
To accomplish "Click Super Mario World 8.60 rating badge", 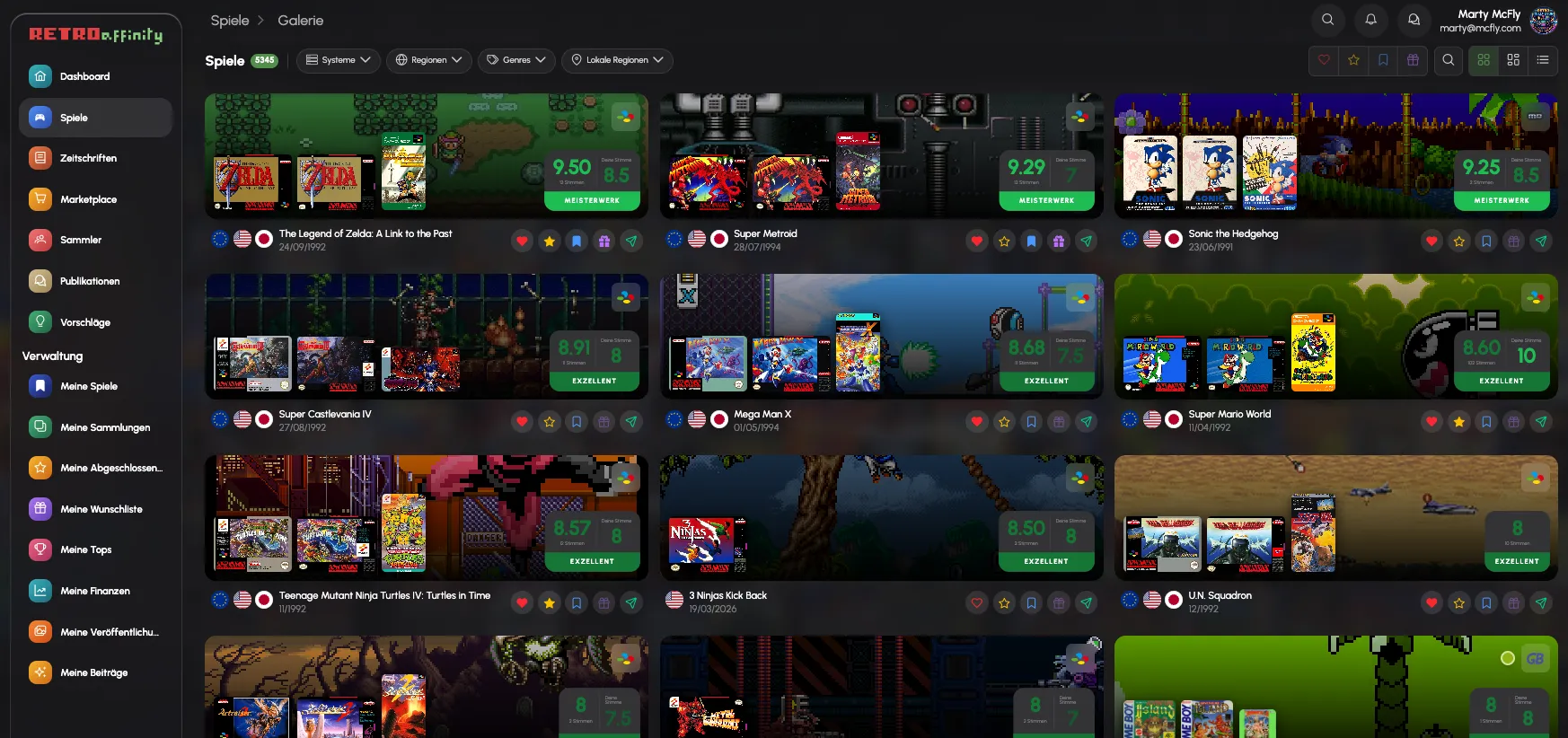I will coord(1502,361).
